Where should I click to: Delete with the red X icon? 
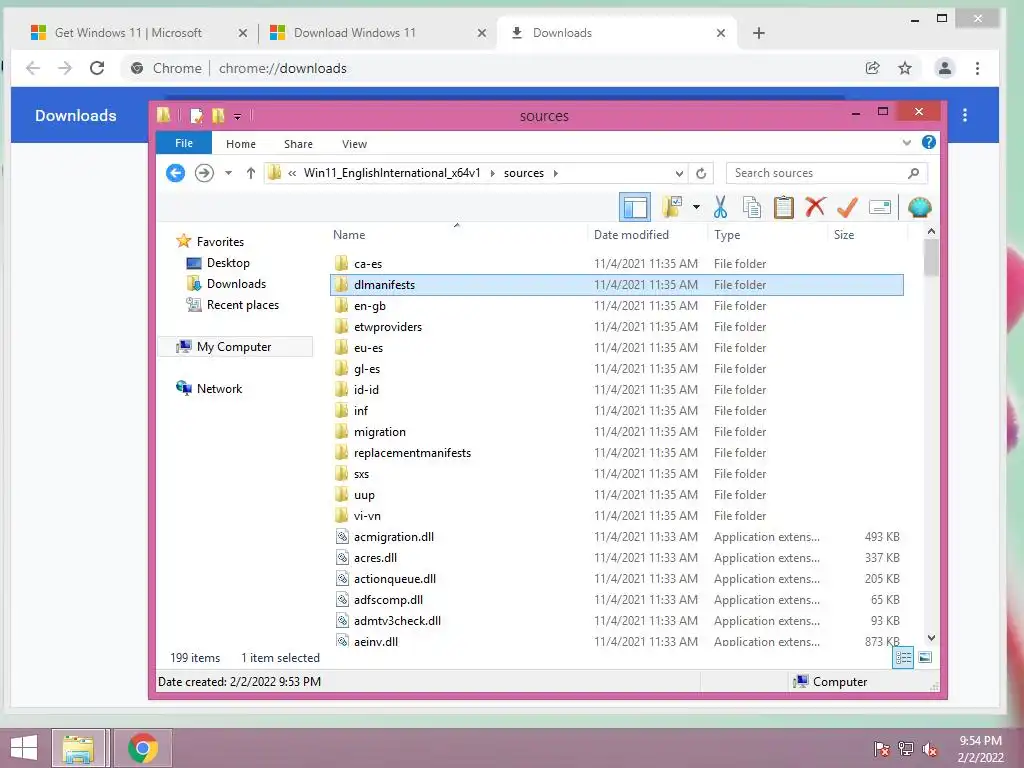[x=815, y=208]
